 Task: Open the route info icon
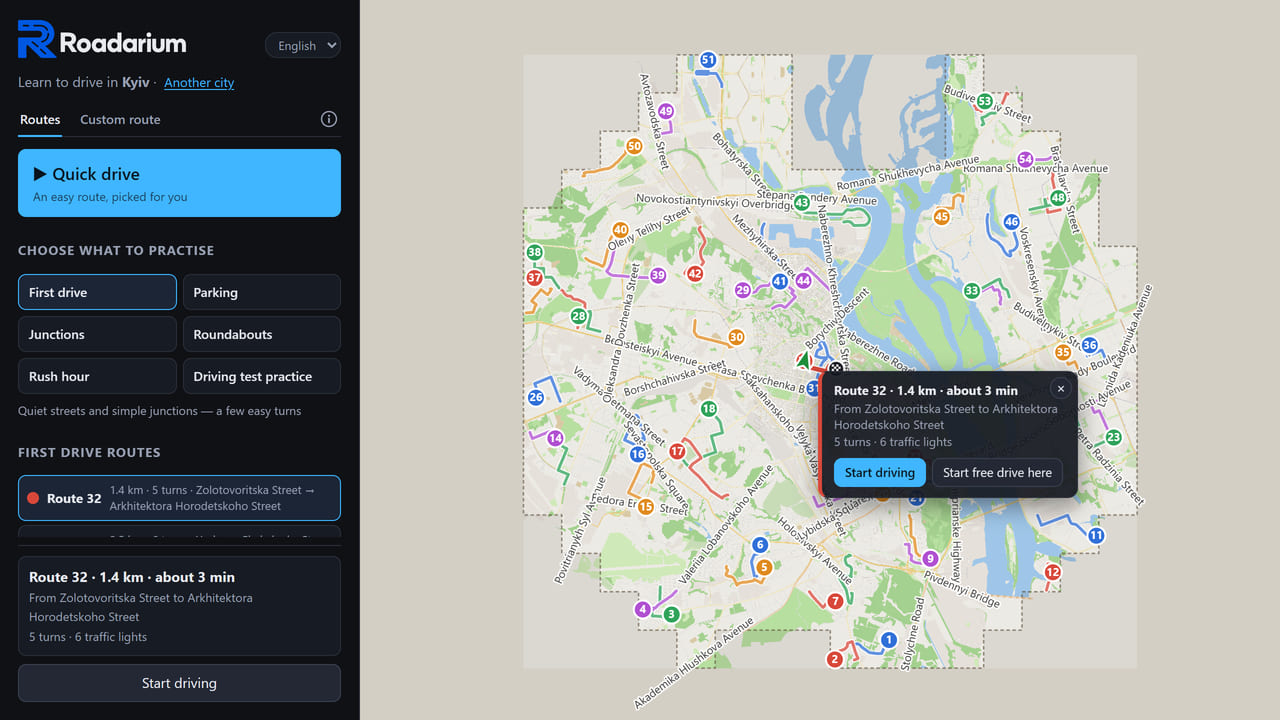(329, 119)
